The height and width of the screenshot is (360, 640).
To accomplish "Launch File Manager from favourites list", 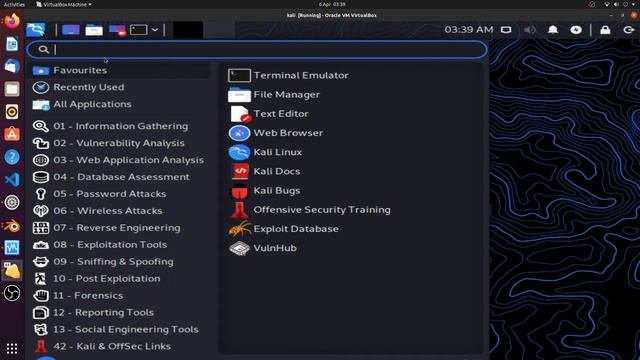I will pyautogui.click(x=274, y=95).
